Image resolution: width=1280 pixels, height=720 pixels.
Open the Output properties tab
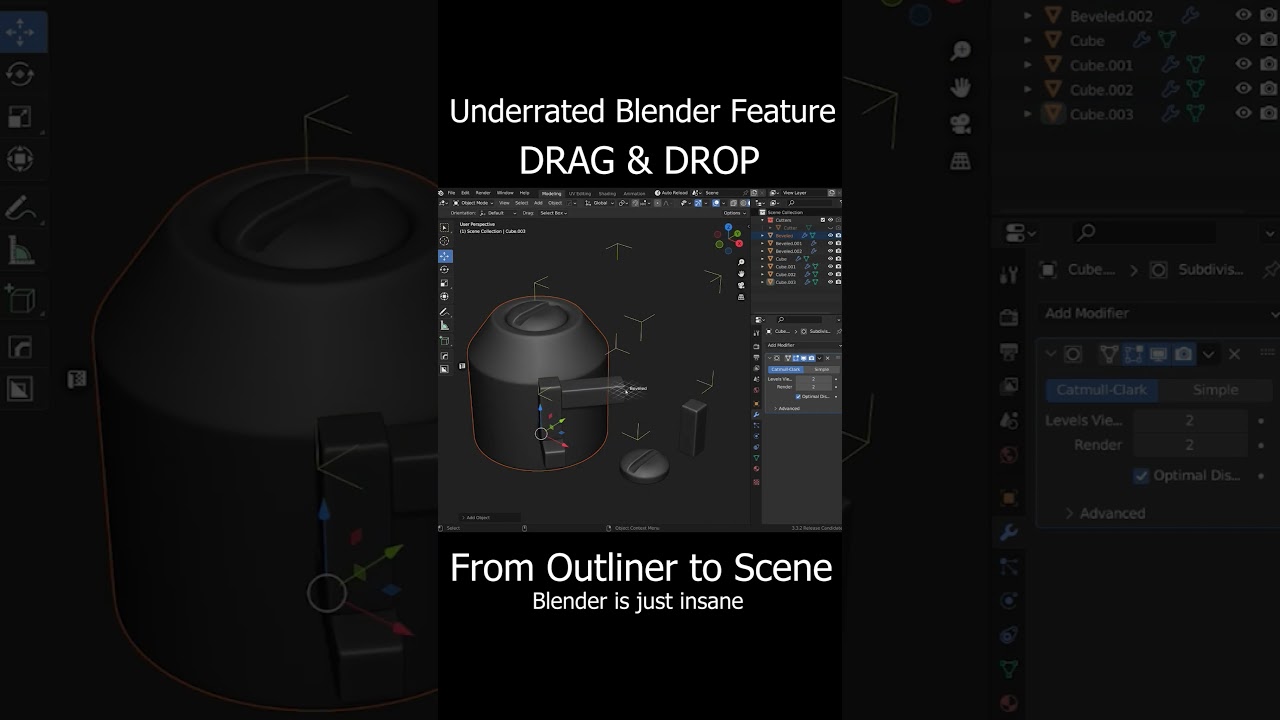(x=756, y=357)
